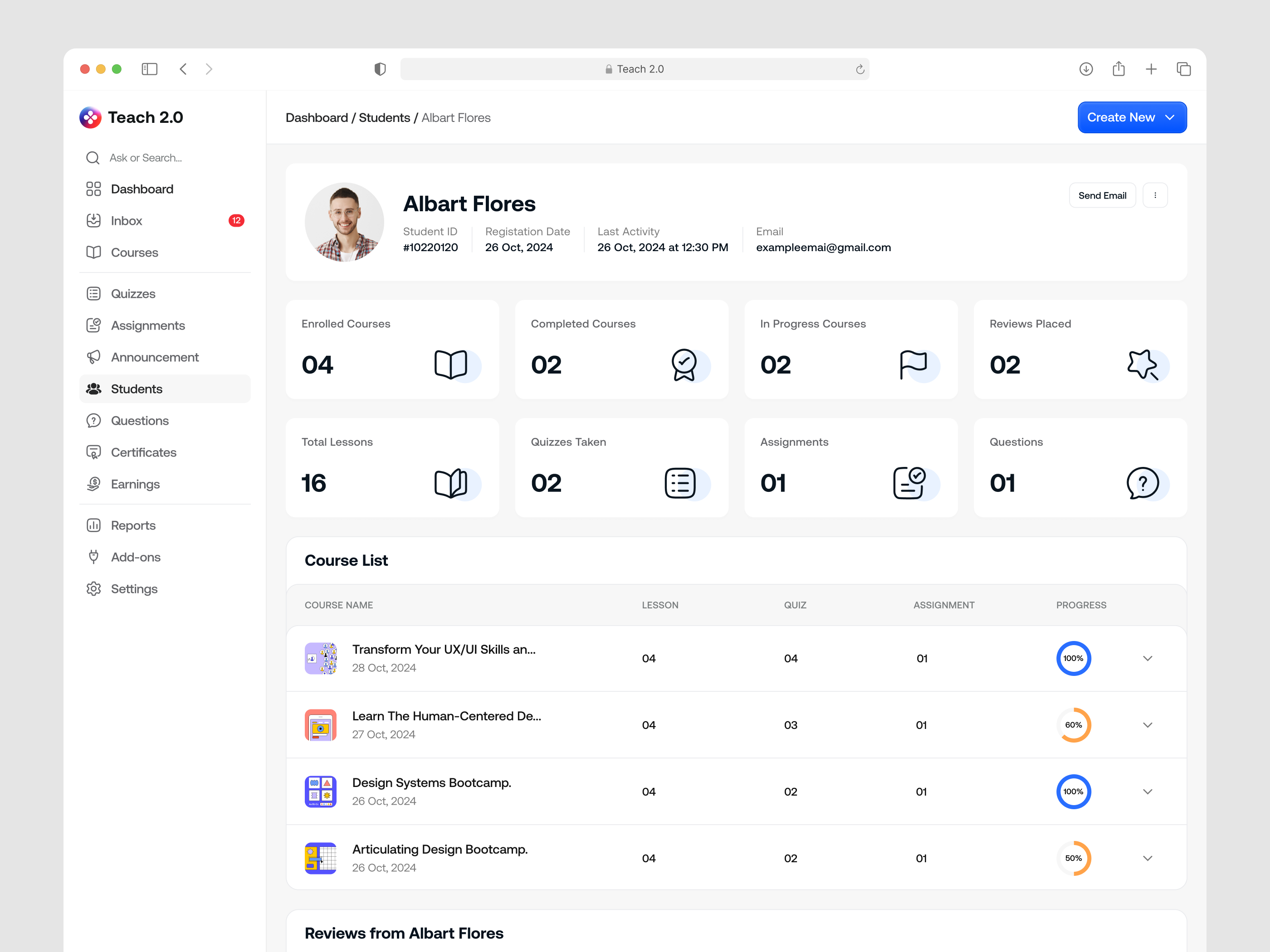
Task: Switch to the Students section
Action: click(x=136, y=389)
